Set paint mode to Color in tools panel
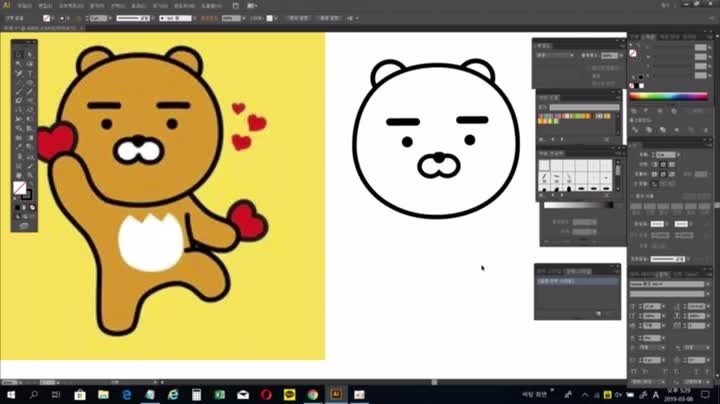 coord(18,208)
